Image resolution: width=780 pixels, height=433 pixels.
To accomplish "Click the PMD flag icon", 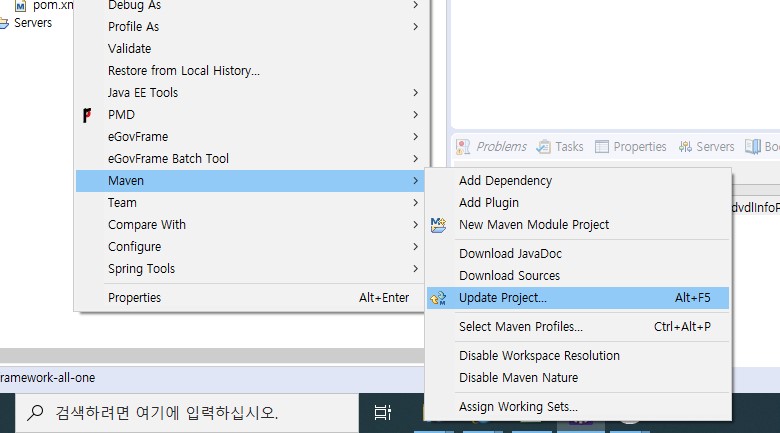I will click(x=87, y=115).
